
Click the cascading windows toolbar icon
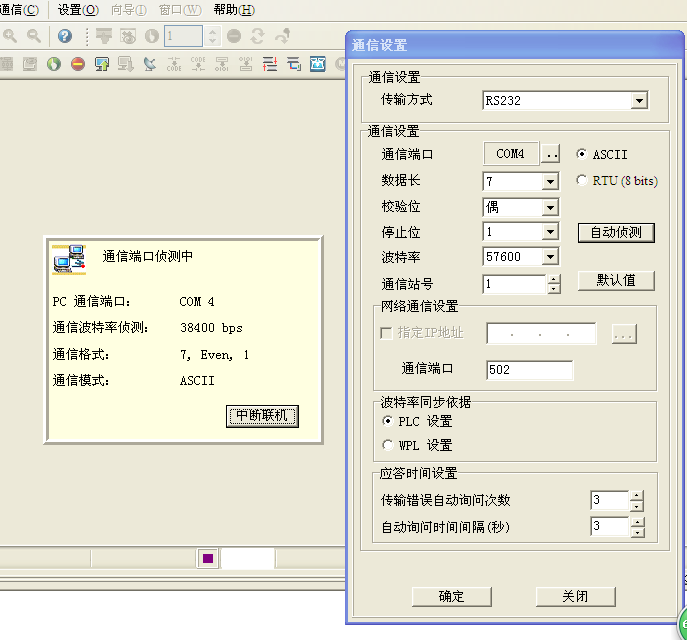pyautogui.click(x=294, y=64)
